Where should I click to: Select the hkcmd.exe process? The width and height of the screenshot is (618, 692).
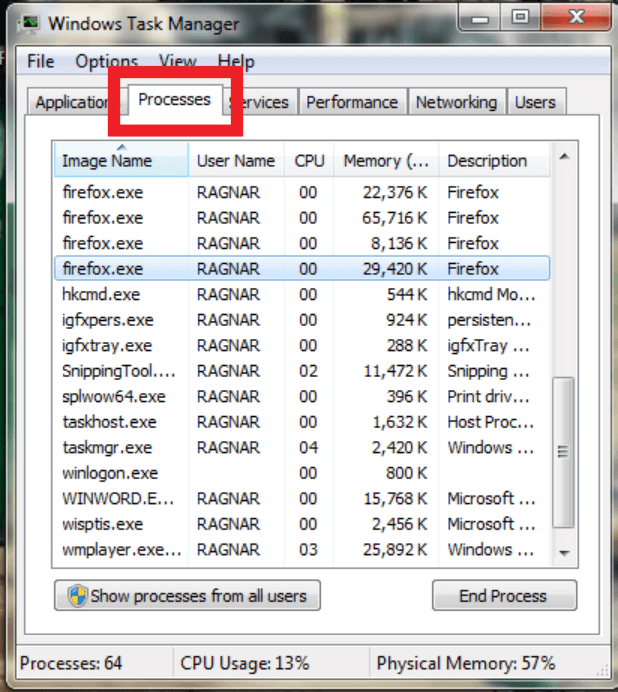coord(302,294)
